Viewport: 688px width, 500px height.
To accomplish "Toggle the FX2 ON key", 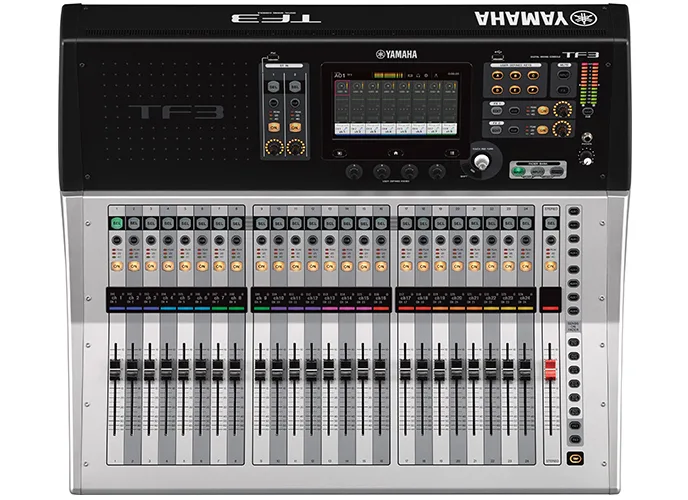I will pos(543,130).
